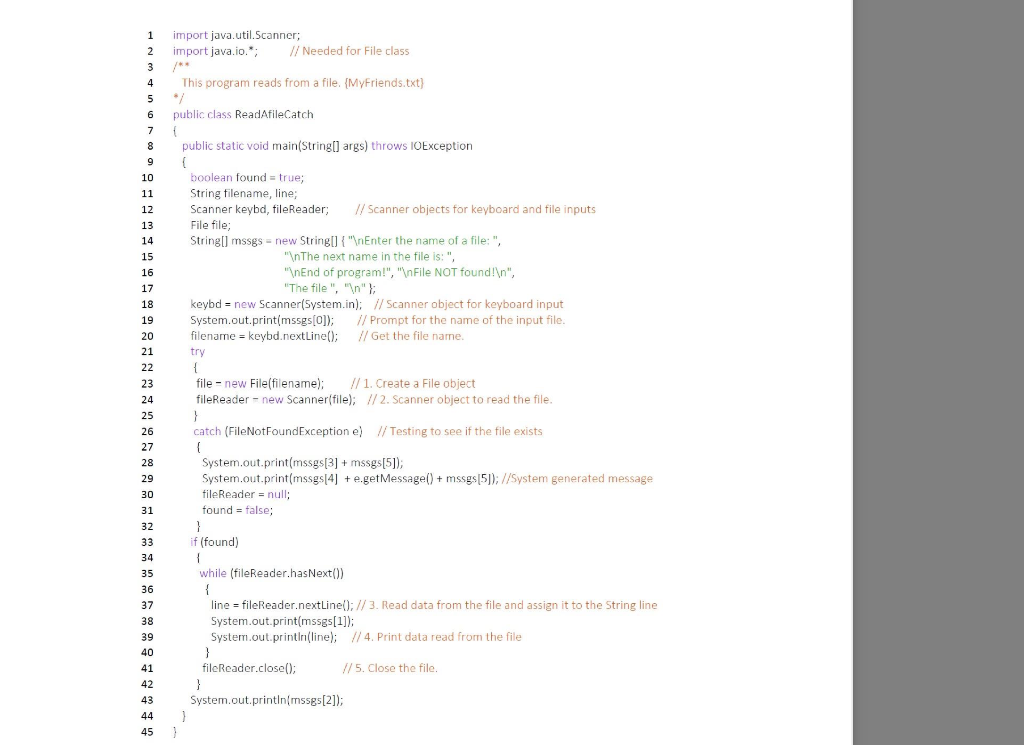The width and height of the screenshot is (1024, 745).
Task: Click the gray scrollbar area on the right
Action: click(x=936, y=370)
